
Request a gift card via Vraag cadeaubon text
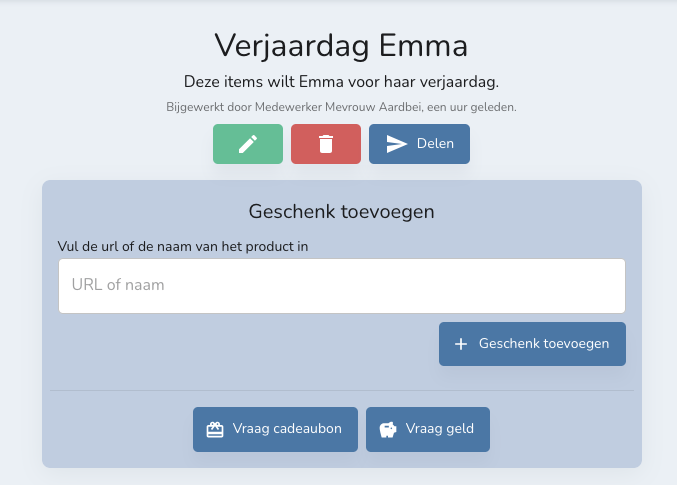click(287, 429)
